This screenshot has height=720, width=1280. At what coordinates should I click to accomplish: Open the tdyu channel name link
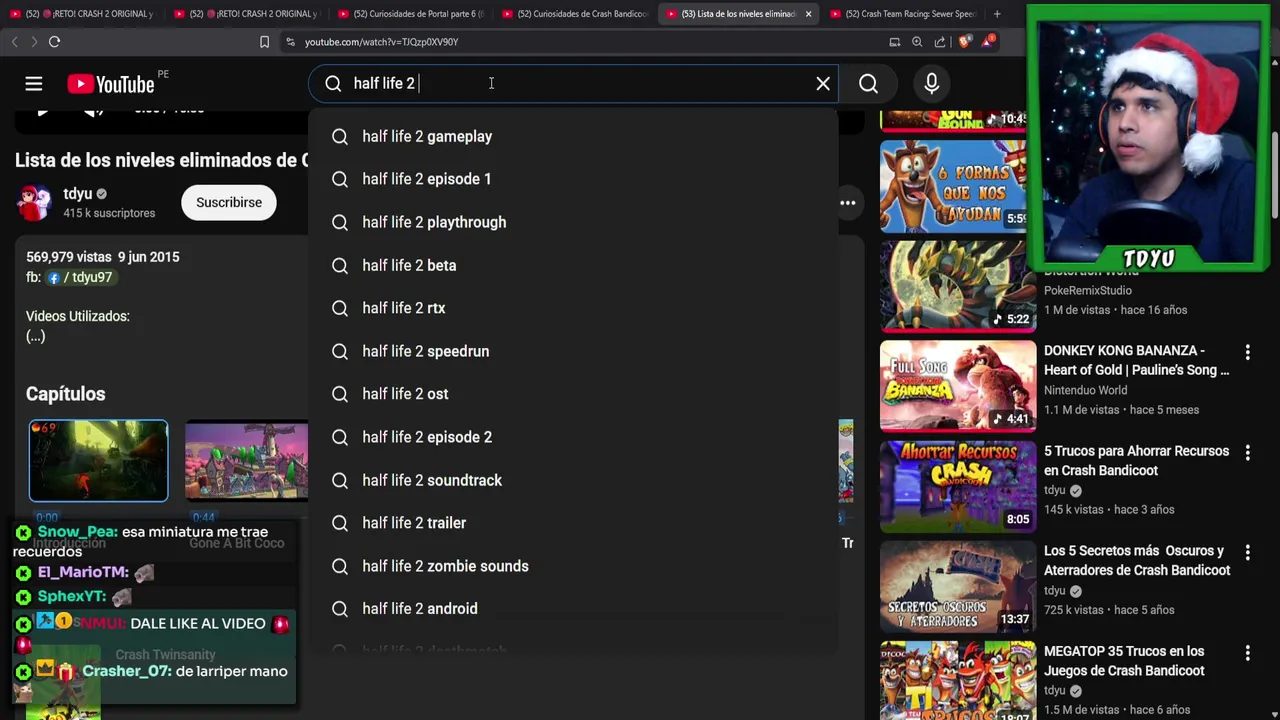(x=78, y=194)
